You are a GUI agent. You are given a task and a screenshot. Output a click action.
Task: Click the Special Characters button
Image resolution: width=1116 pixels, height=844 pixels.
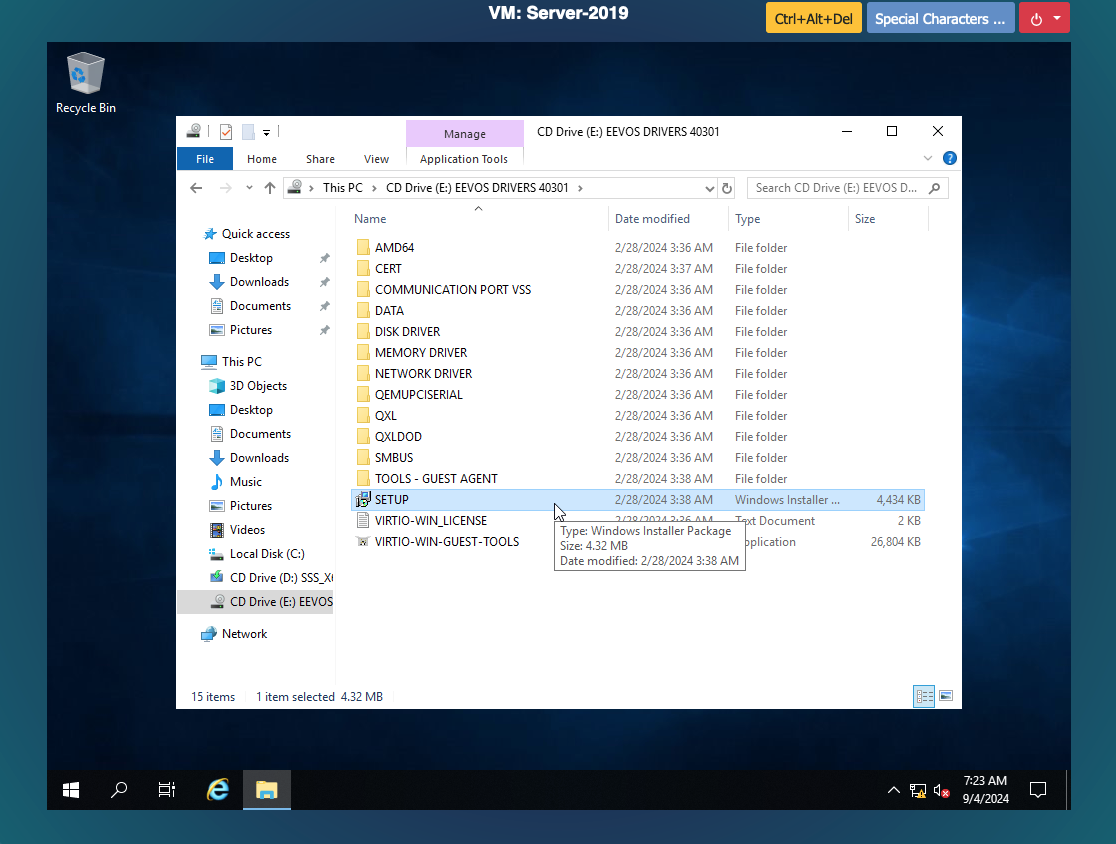click(939, 18)
